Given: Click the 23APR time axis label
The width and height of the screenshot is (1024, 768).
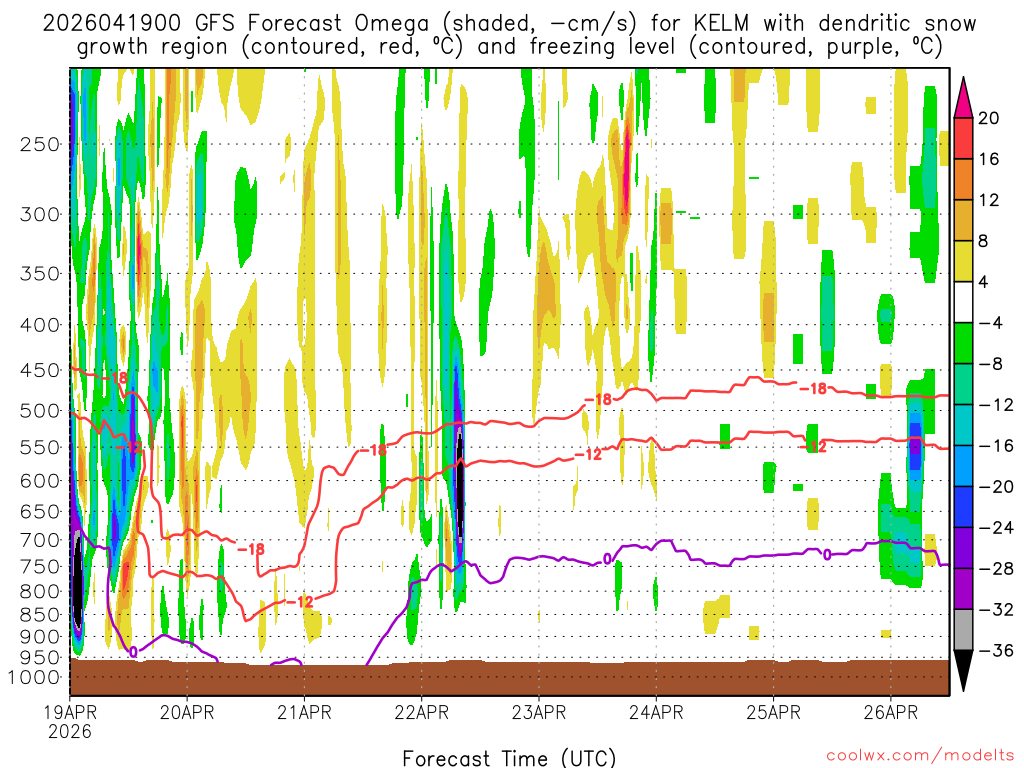Looking at the screenshot, I should 539,712.
